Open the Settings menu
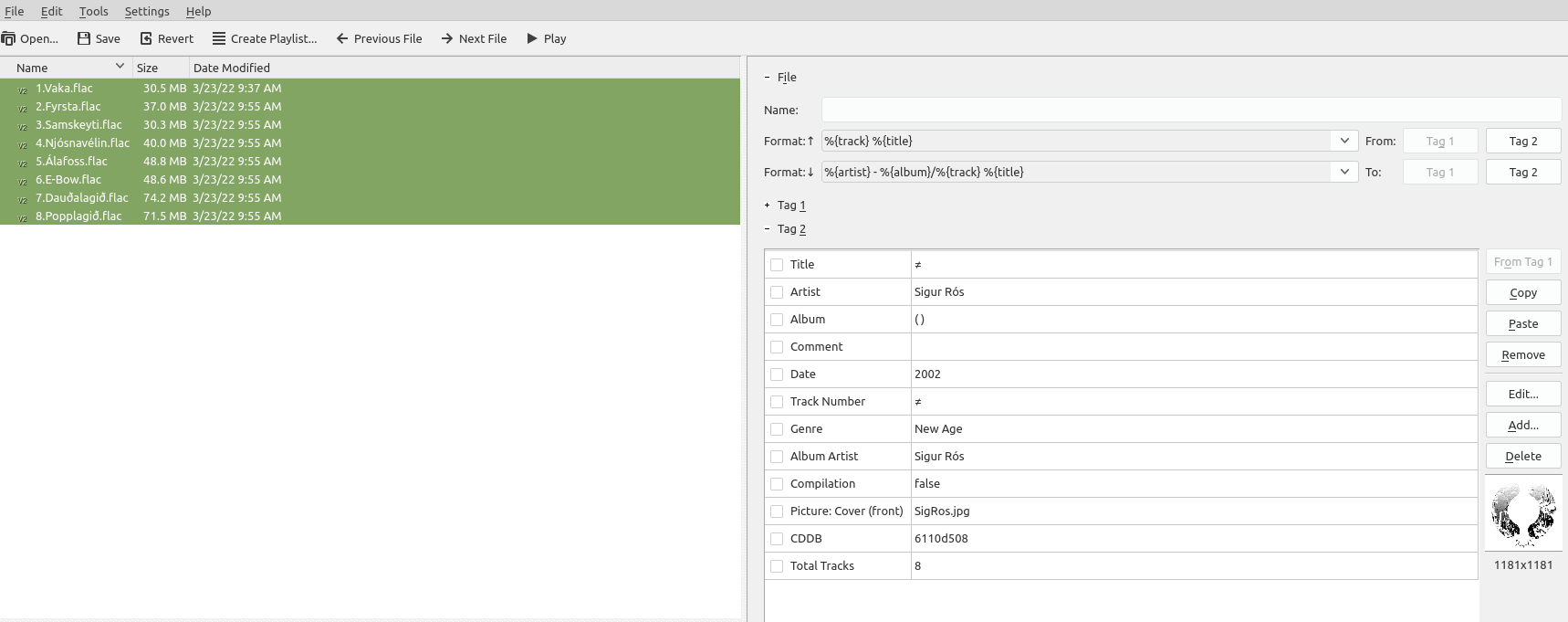This screenshot has height=622, width=1568. tap(147, 11)
